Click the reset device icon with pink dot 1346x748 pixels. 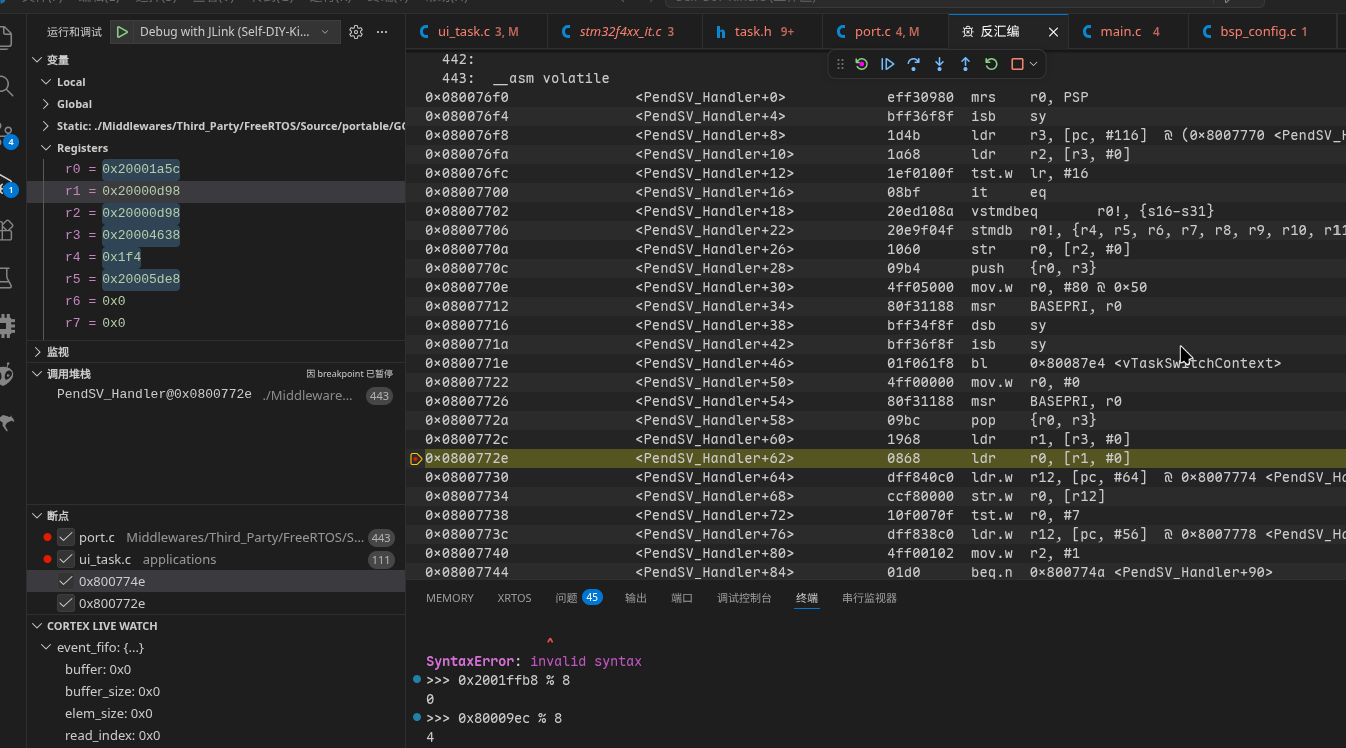[x=861, y=64]
